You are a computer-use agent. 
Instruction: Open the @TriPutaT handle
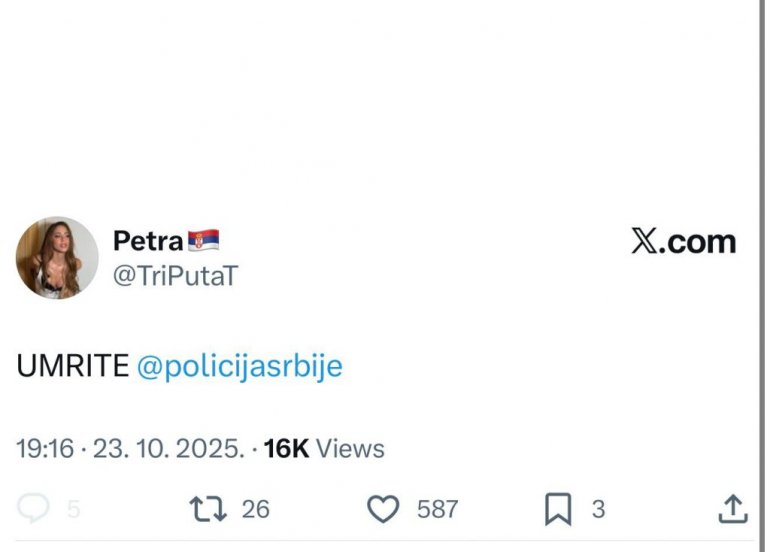(175, 276)
